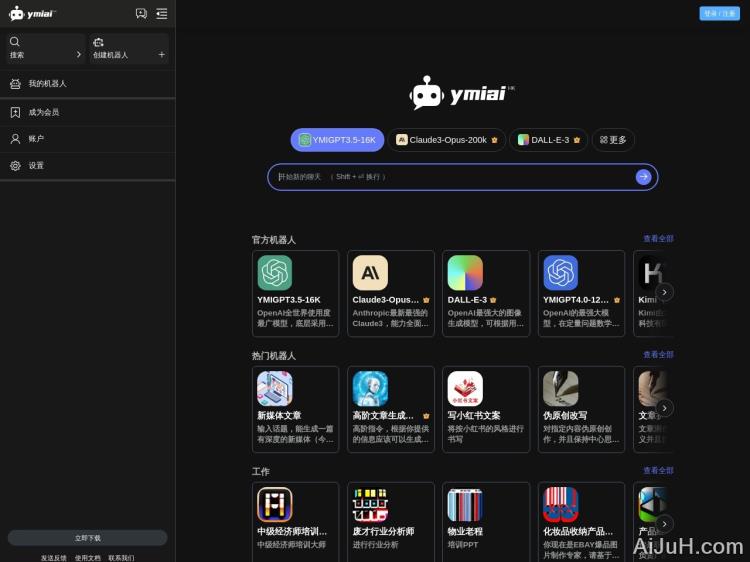Click the 中级经济师培训 card icon
Viewport: 750px width, 562px height.
pos(275,505)
